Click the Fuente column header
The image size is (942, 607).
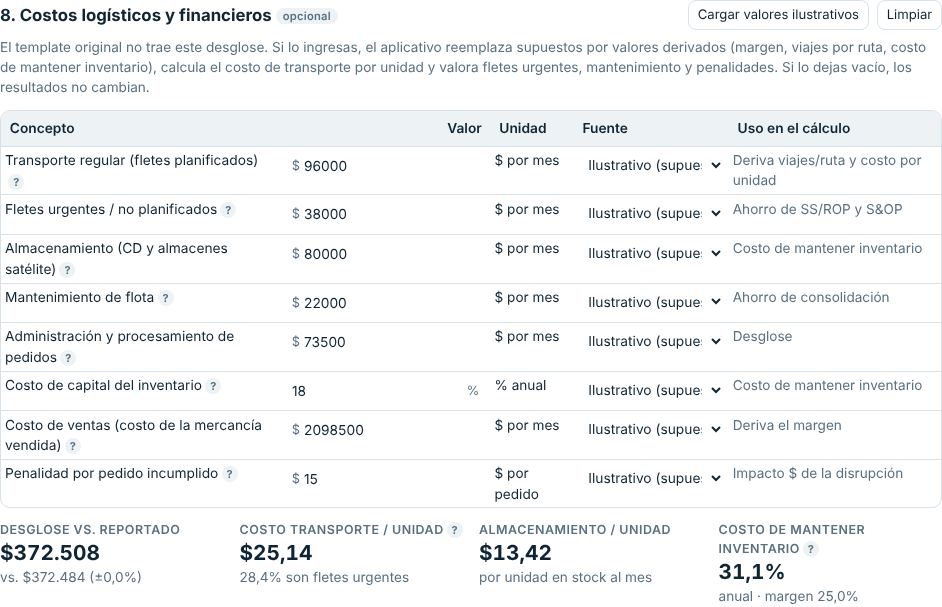[604, 128]
